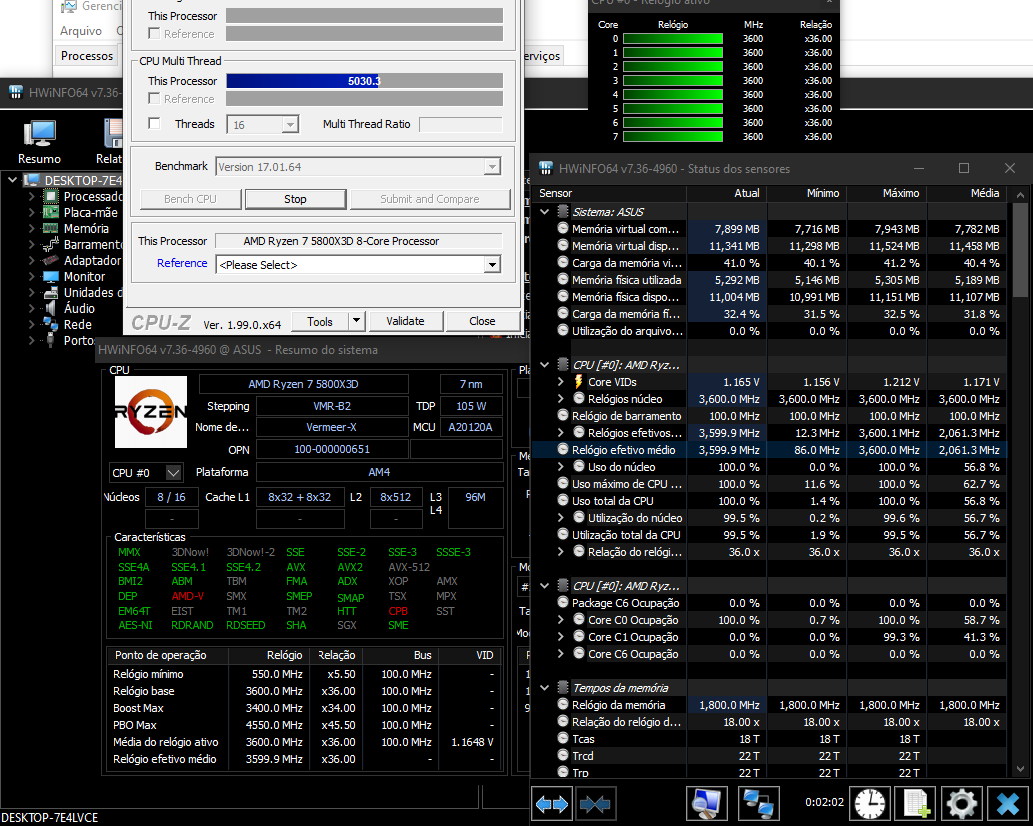Select the Áudio item in the HWiNFO tree
1033x826 pixels.
point(79,308)
